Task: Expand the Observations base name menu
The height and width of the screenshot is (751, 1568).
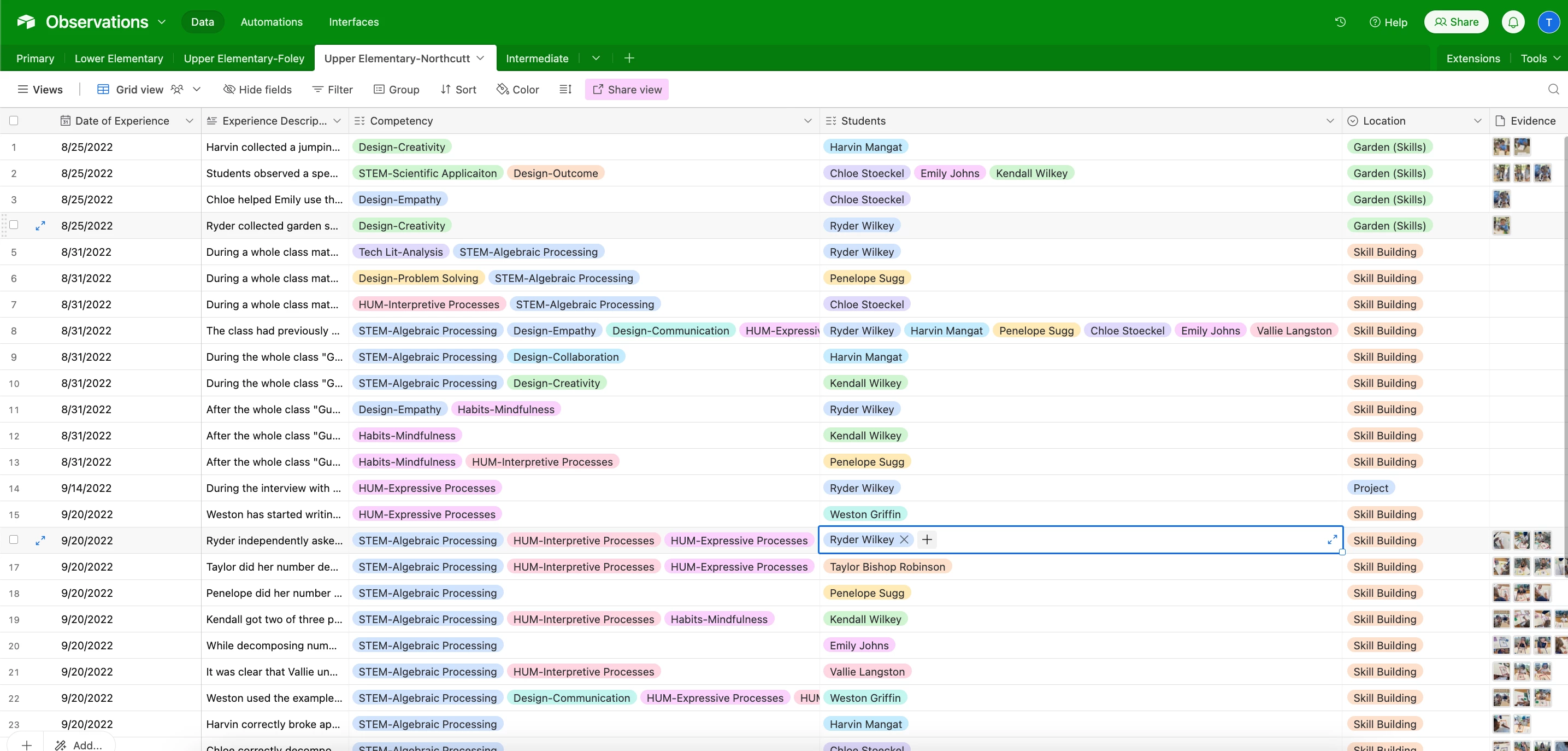Action: coord(162,22)
